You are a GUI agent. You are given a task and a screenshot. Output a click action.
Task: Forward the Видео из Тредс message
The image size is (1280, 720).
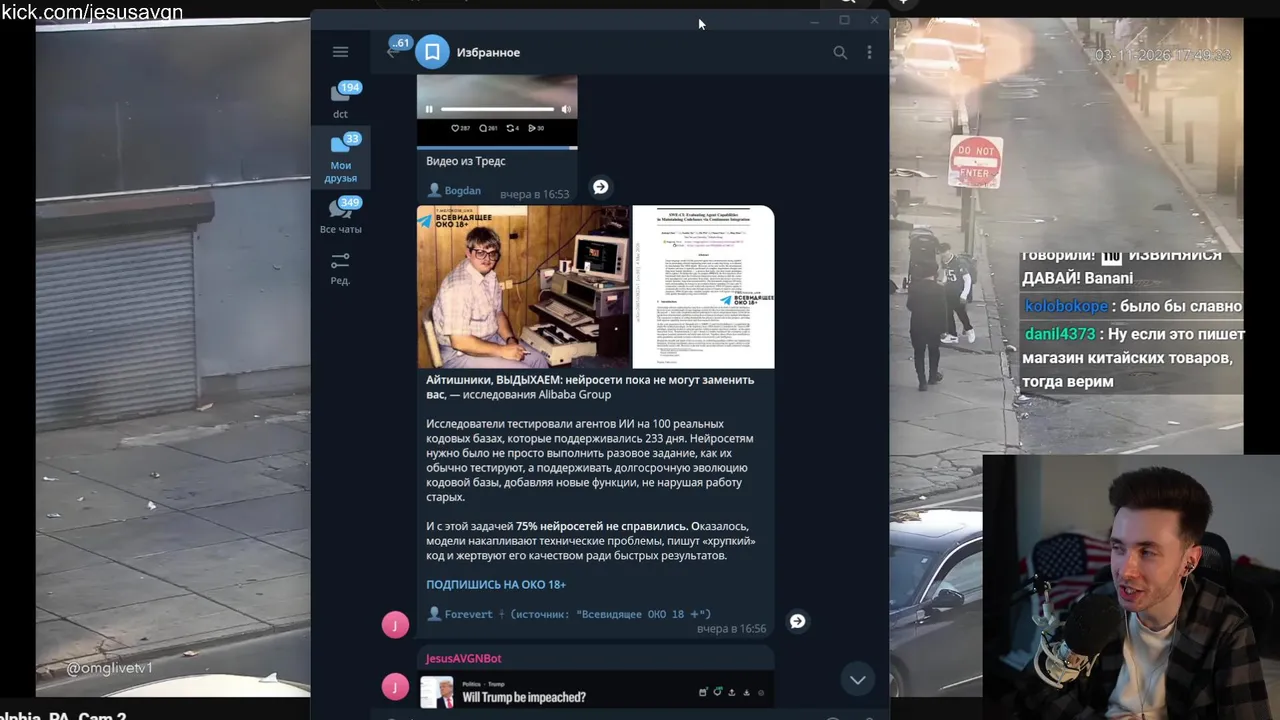(x=600, y=187)
